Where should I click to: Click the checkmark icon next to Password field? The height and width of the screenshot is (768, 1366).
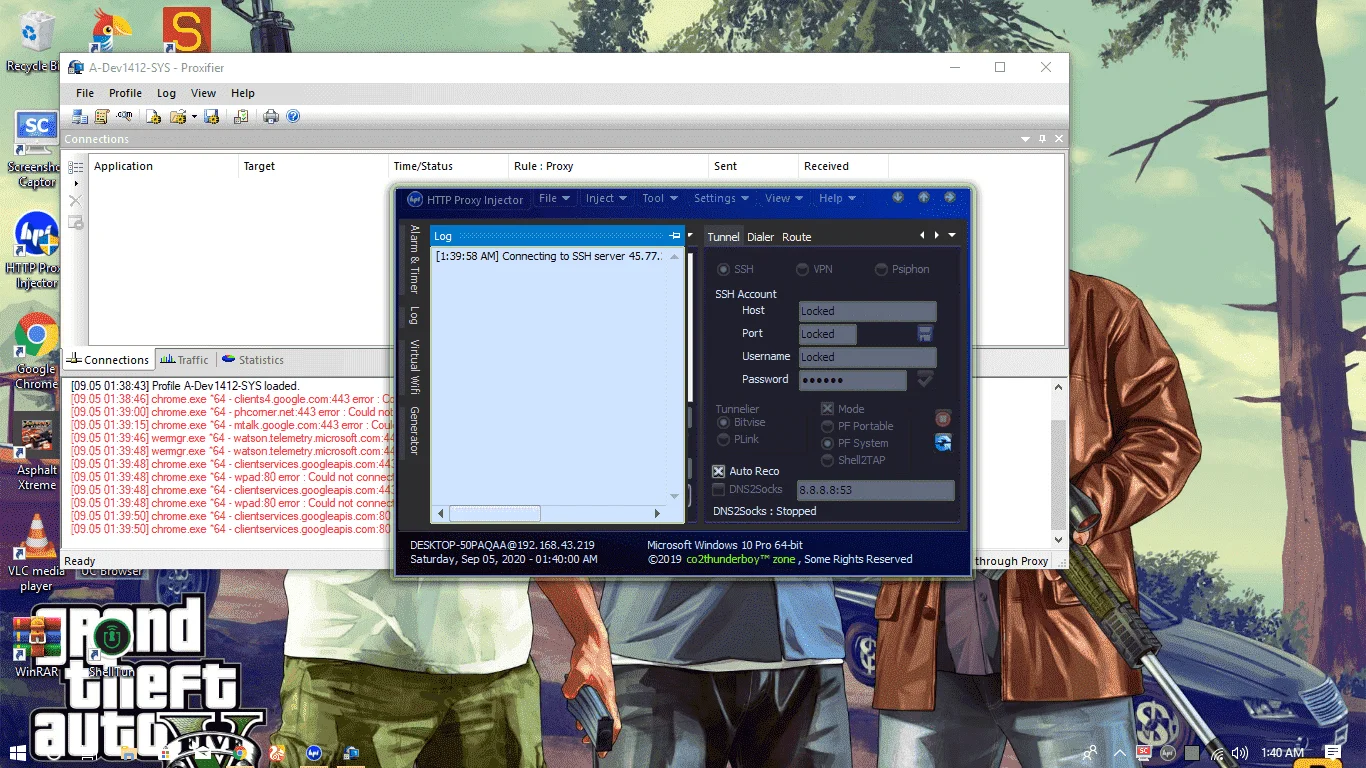pos(925,379)
